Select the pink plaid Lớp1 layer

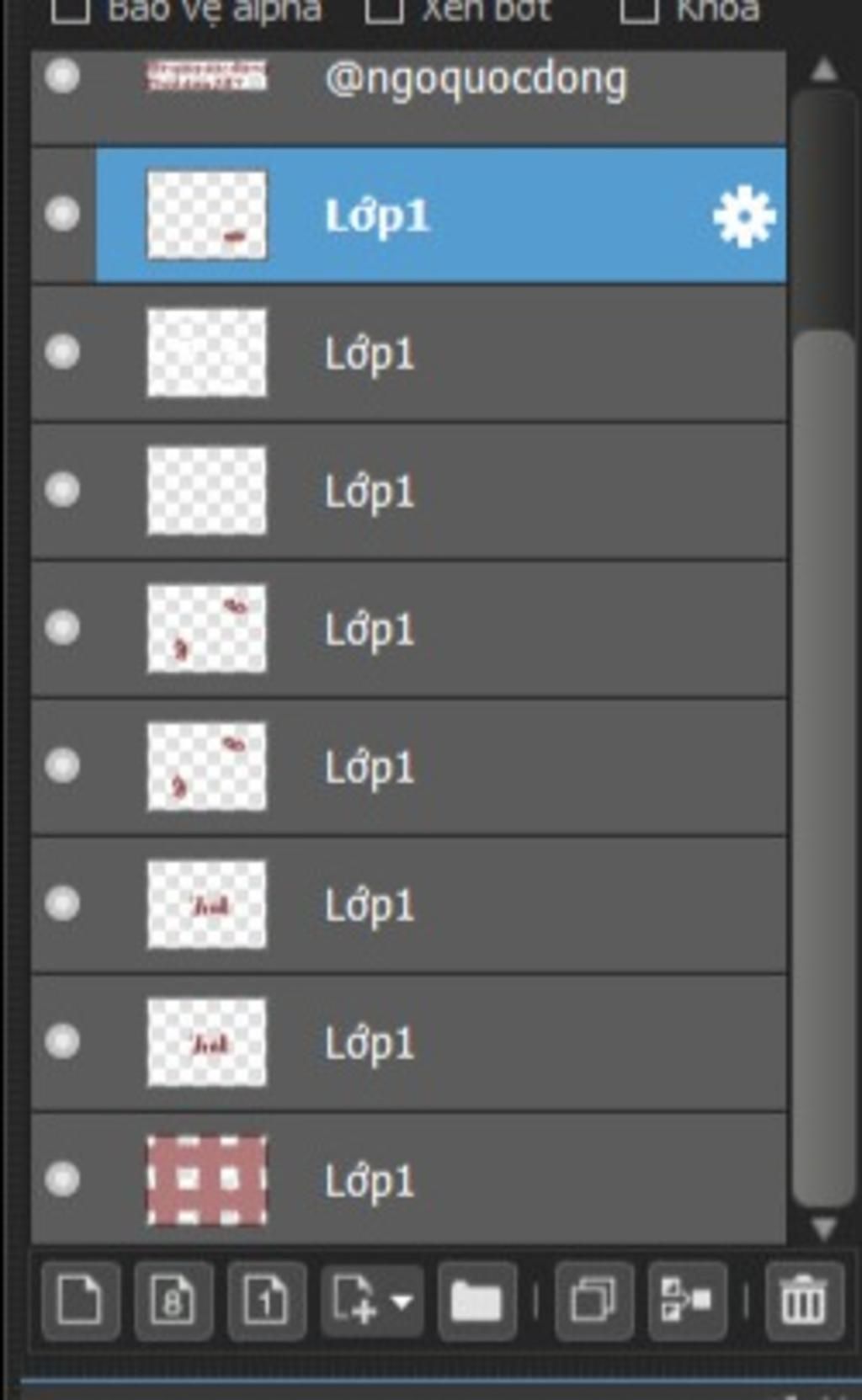(409, 1179)
